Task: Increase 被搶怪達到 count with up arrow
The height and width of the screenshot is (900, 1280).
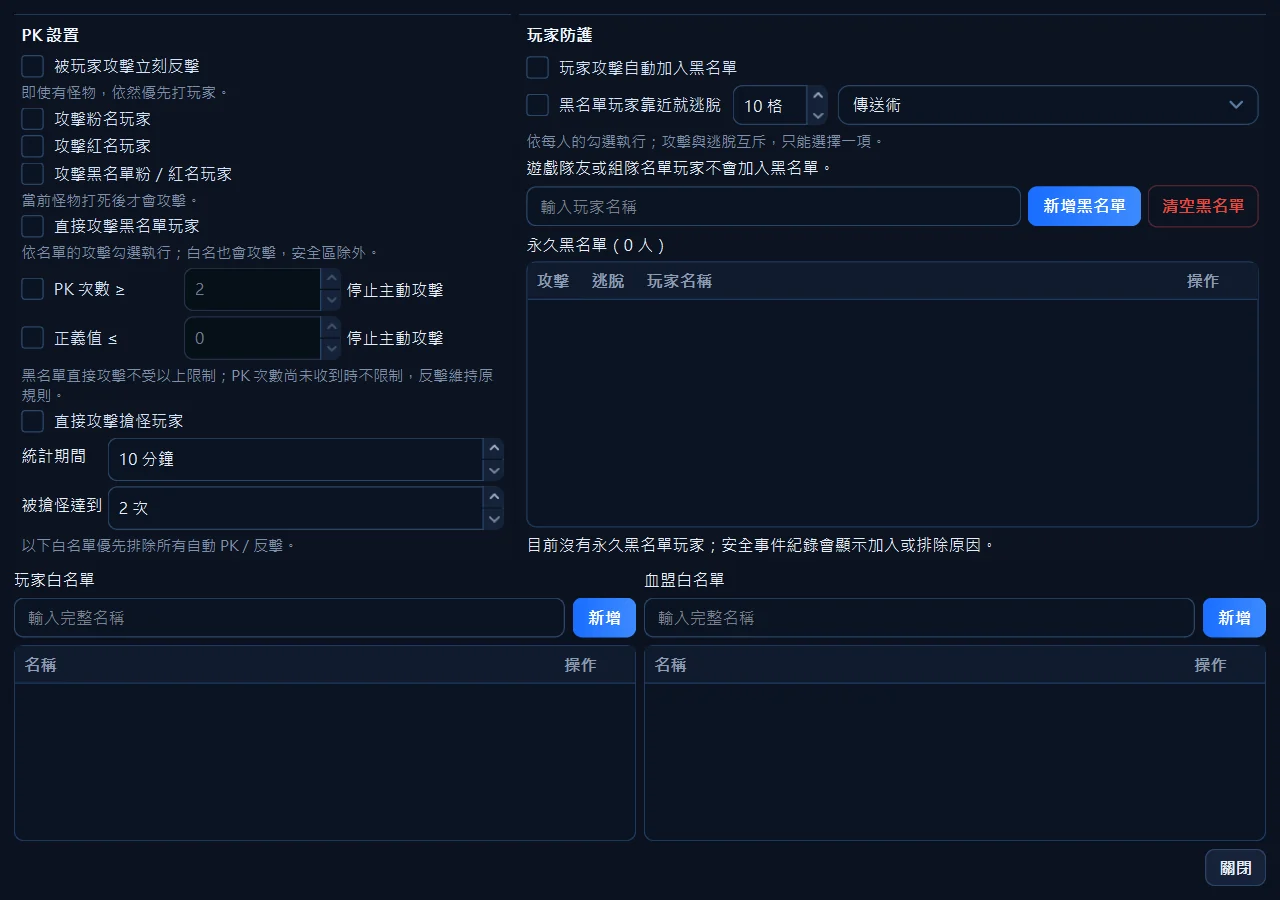Action: click(x=493, y=497)
